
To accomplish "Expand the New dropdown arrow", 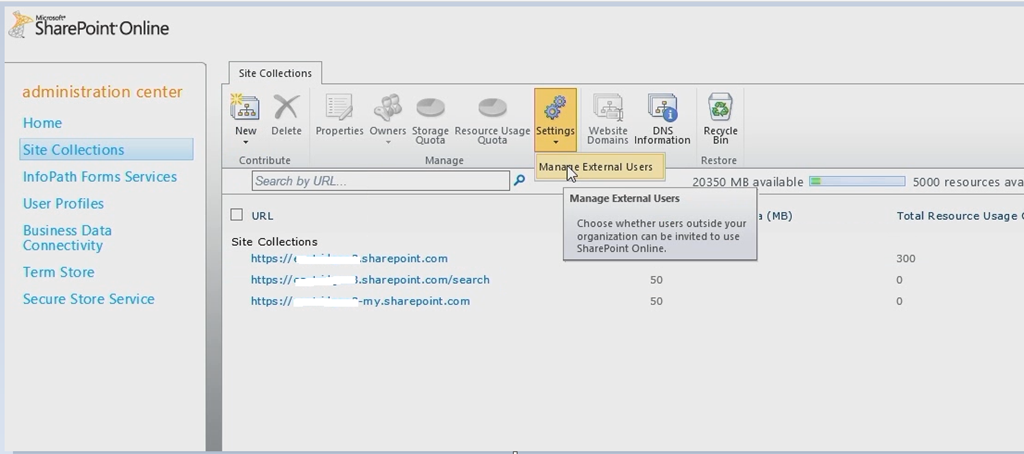I will click(x=246, y=142).
